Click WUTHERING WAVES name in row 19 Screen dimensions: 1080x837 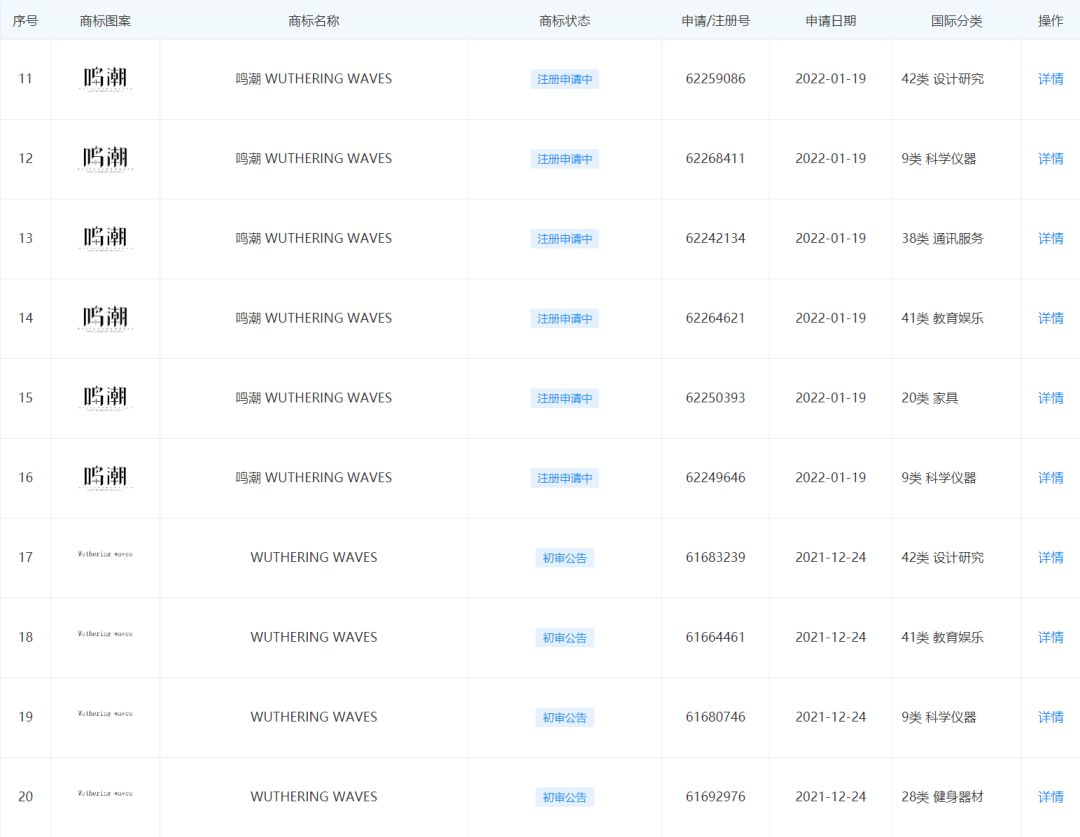(x=313, y=717)
